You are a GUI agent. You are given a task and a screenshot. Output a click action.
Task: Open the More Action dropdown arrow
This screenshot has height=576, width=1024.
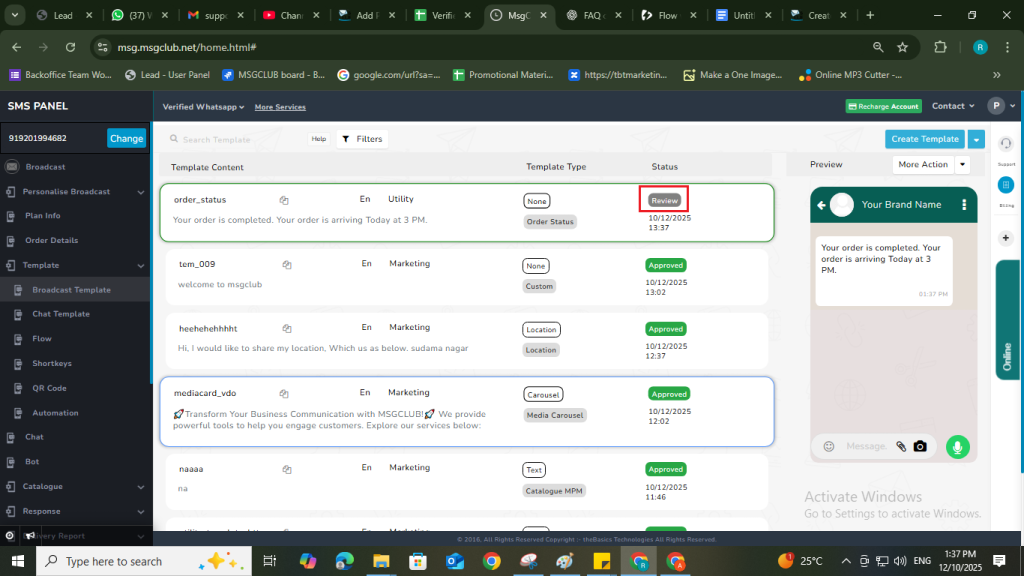tap(962, 164)
